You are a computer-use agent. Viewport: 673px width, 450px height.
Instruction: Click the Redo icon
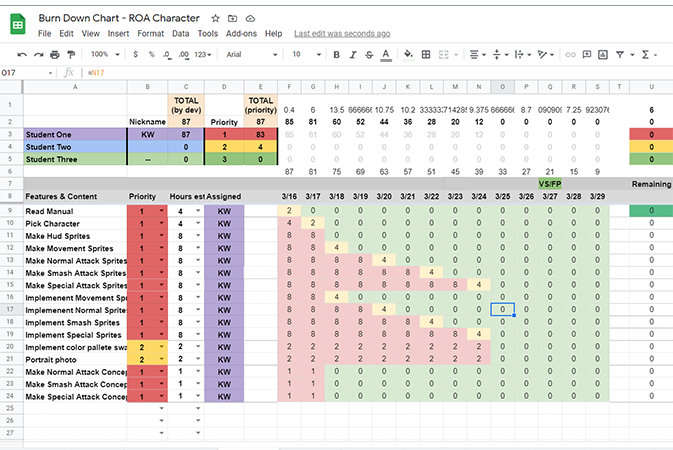[39, 55]
